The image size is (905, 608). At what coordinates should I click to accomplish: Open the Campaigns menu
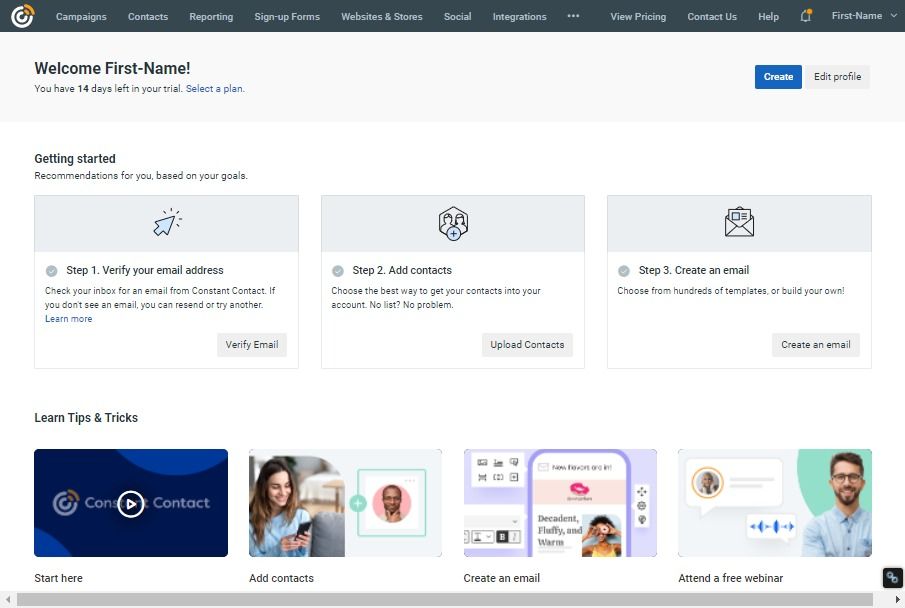81,17
